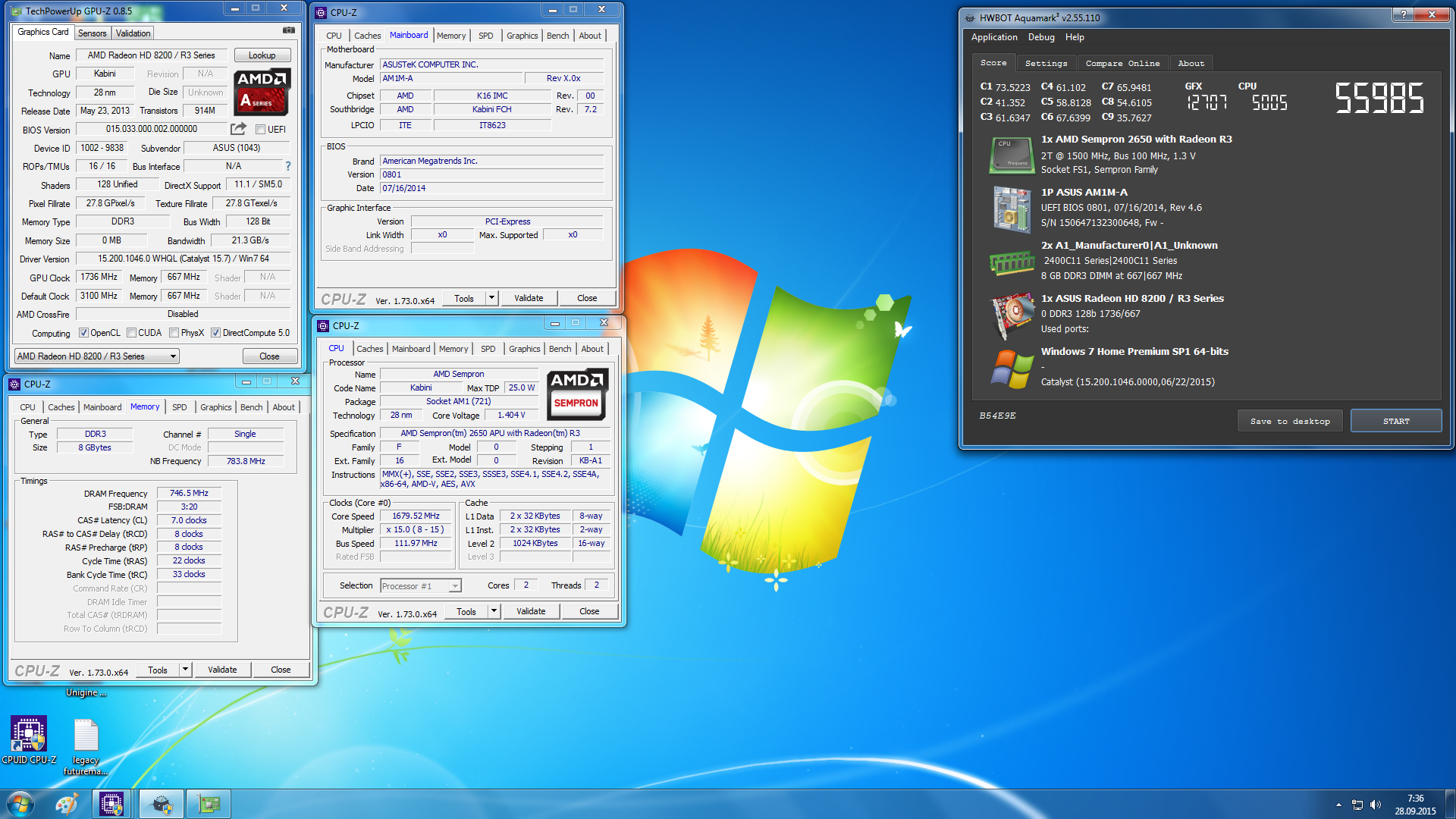The width and height of the screenshot is (1456, 819).
Task: Open the Compare Online tab in Aquamark
Action: pos(1122,64)
